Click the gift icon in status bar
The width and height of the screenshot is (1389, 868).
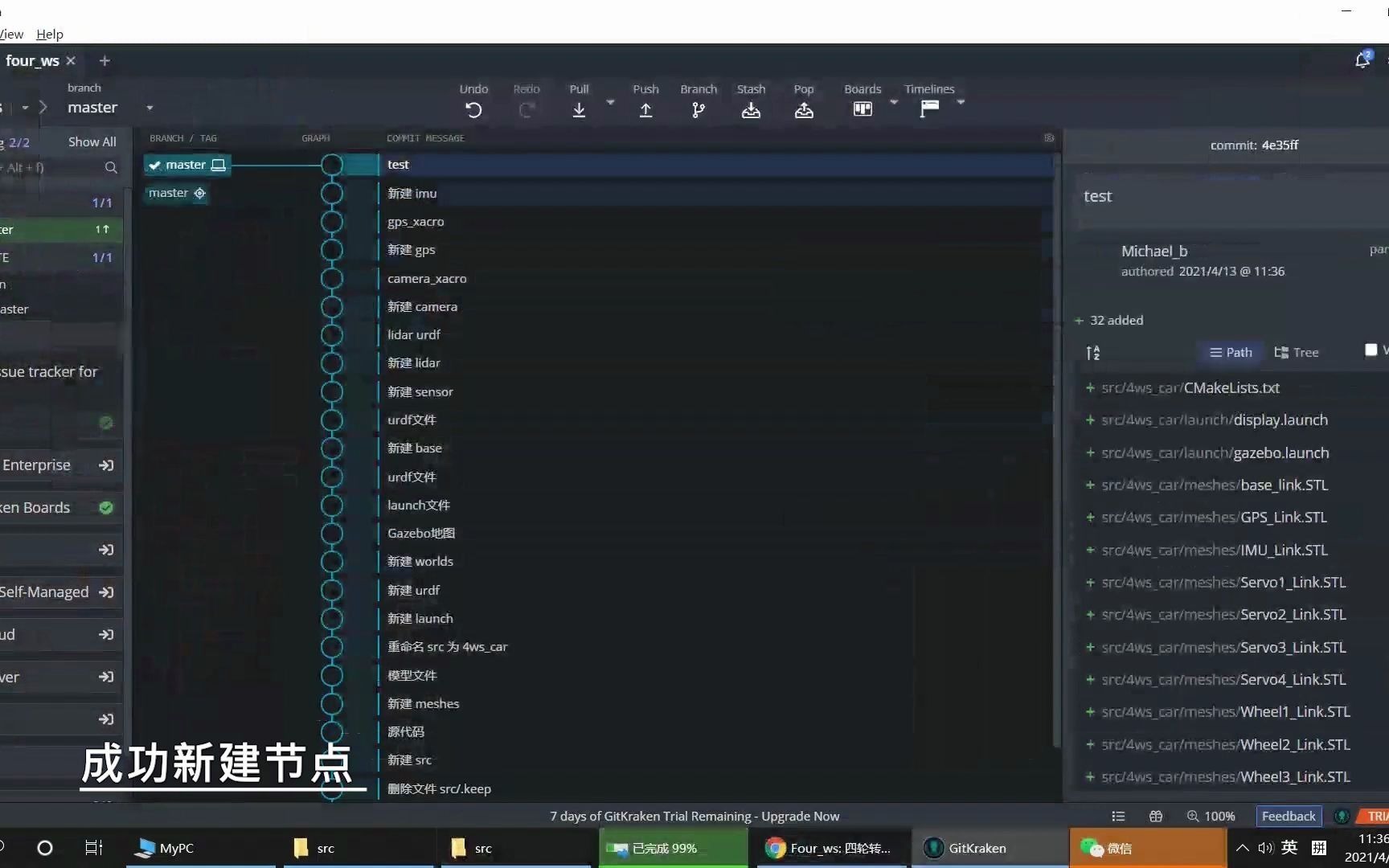[x=1156, y=817]
